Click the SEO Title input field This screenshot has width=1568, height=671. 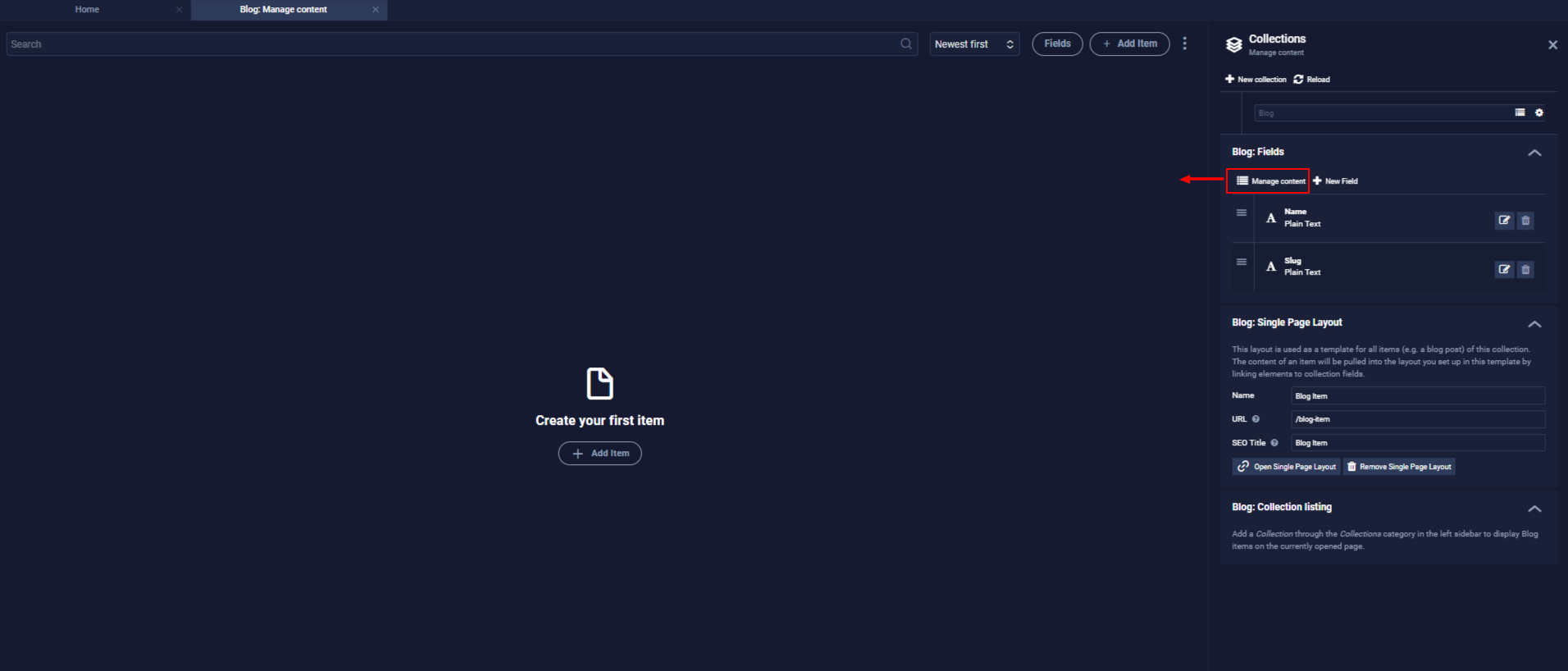coord(1418,443)
